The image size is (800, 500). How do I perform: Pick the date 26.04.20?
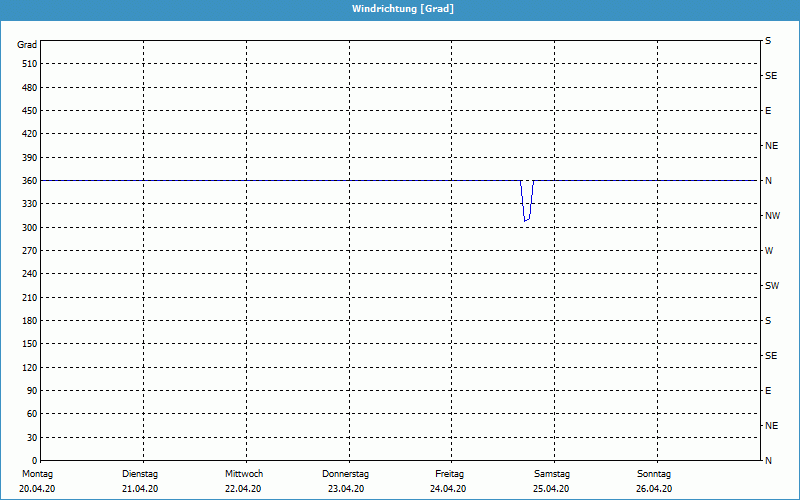point(654,489)
